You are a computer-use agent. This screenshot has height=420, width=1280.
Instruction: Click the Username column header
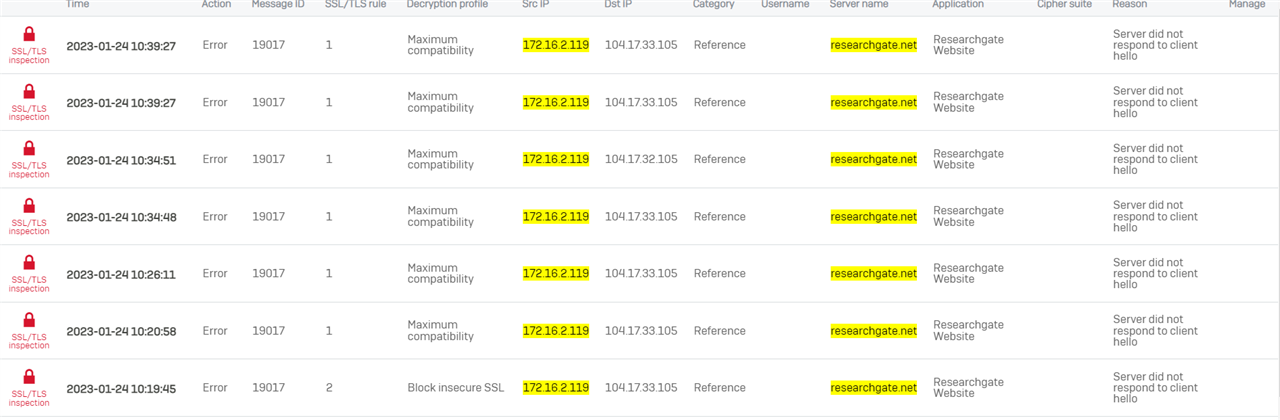click(x=785, y=5)
